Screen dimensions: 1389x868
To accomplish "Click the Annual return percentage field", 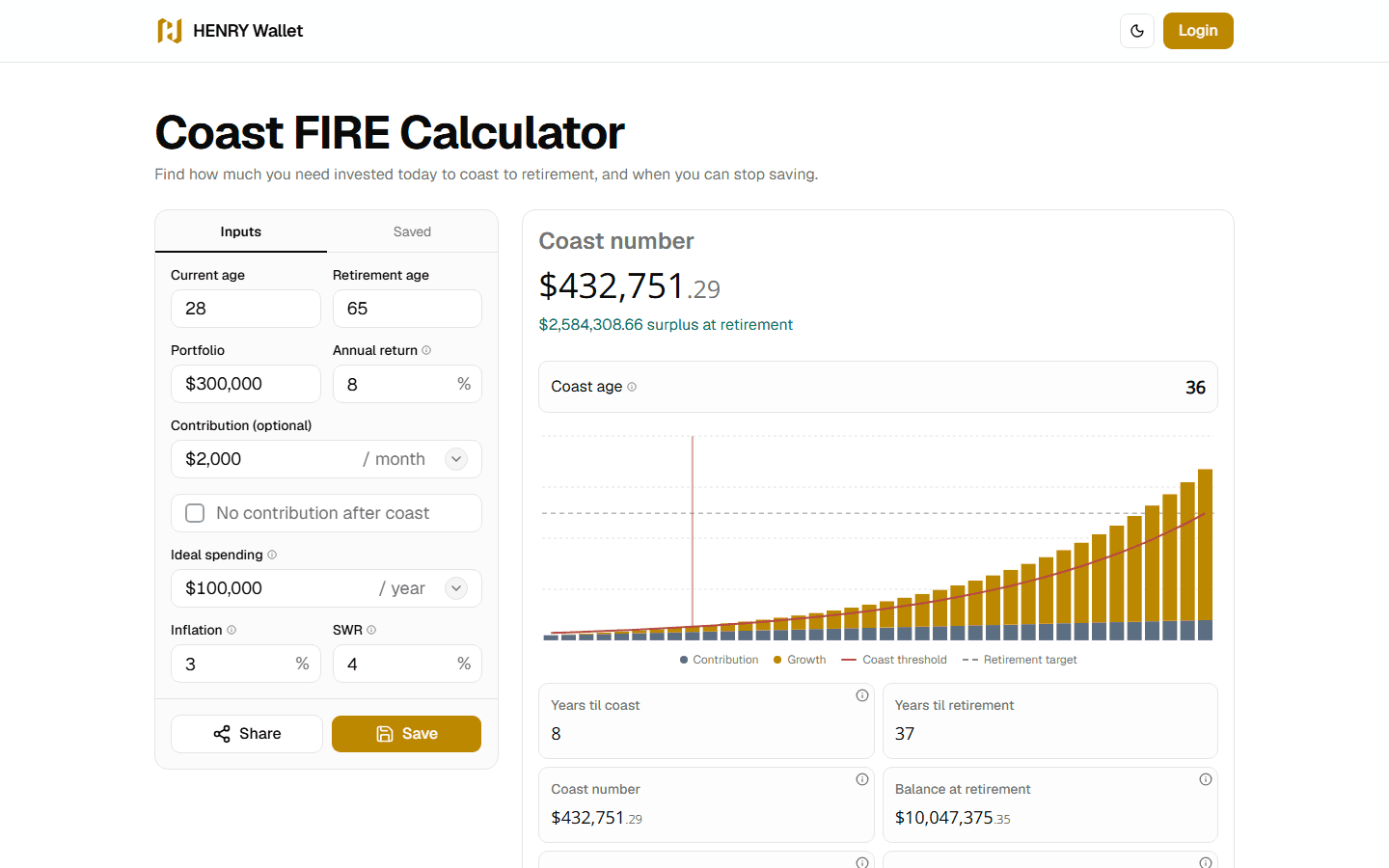I will (407, 384).
